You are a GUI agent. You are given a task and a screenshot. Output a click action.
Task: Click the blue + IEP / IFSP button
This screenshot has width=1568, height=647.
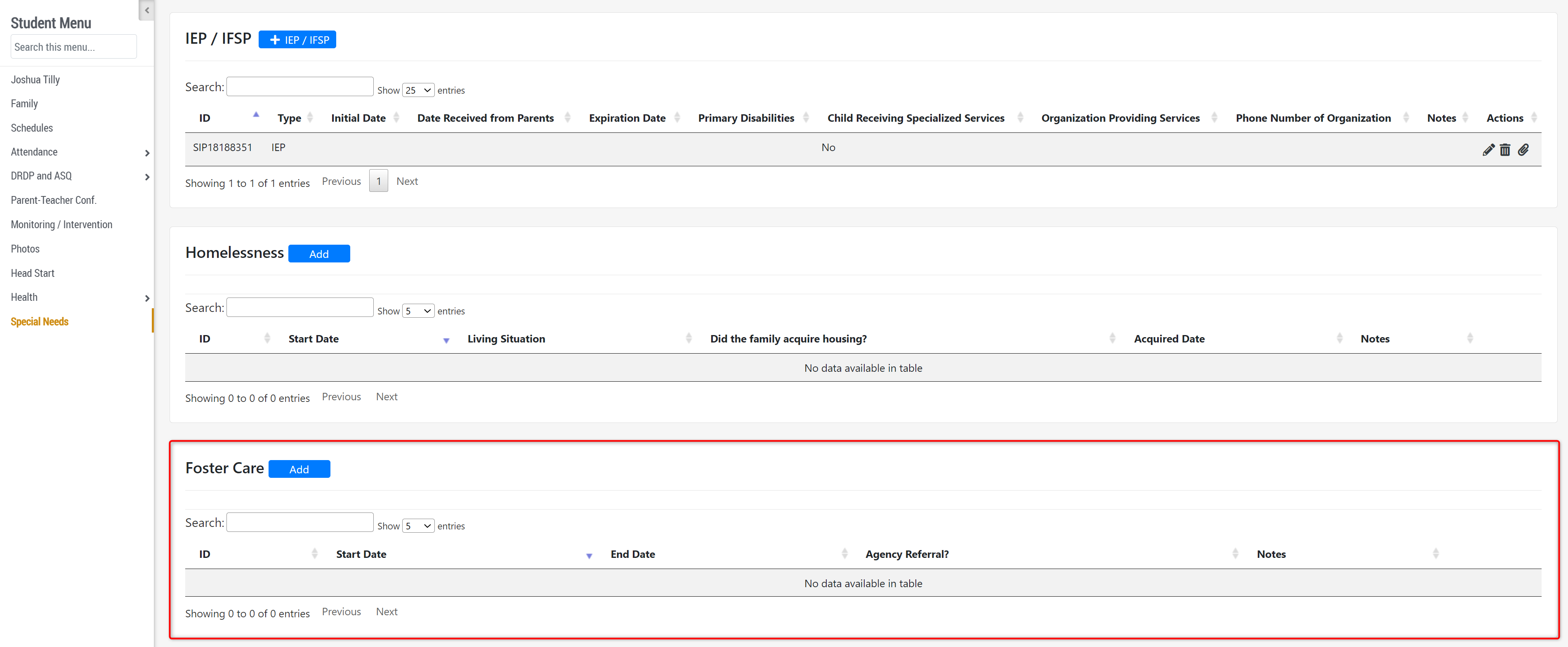(297, 40)
